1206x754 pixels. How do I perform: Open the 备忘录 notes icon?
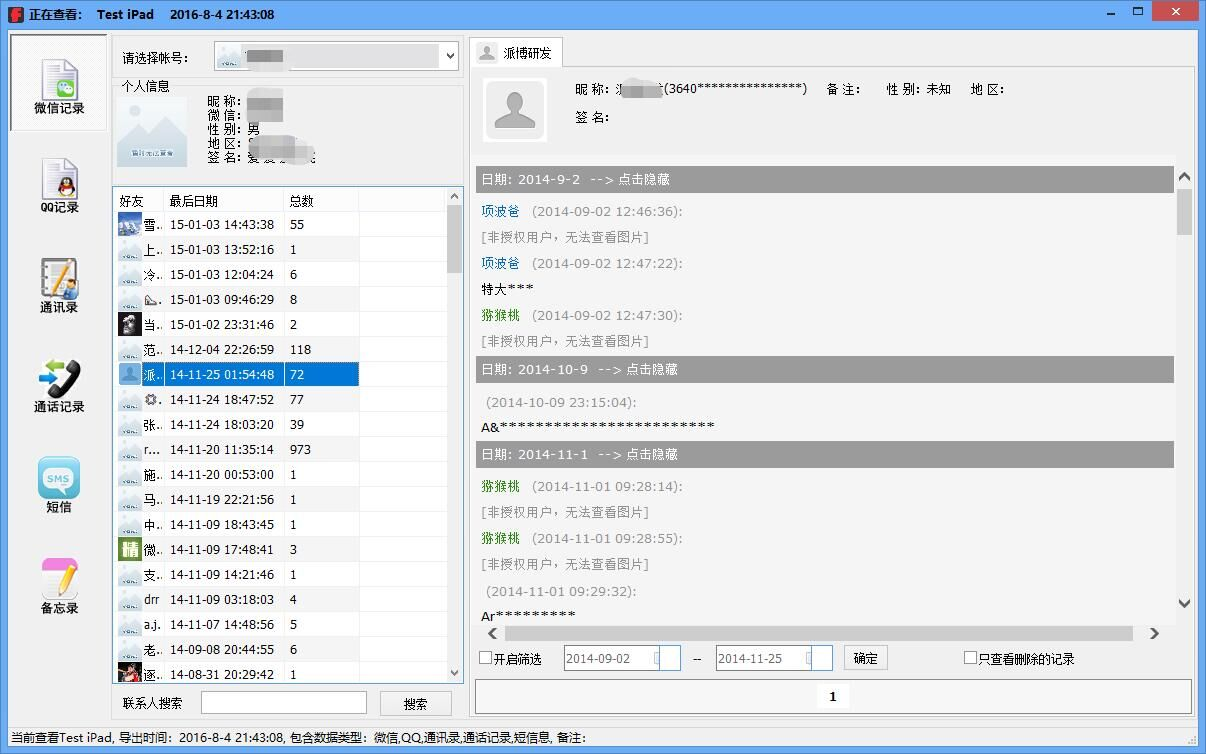coord(59,583)
